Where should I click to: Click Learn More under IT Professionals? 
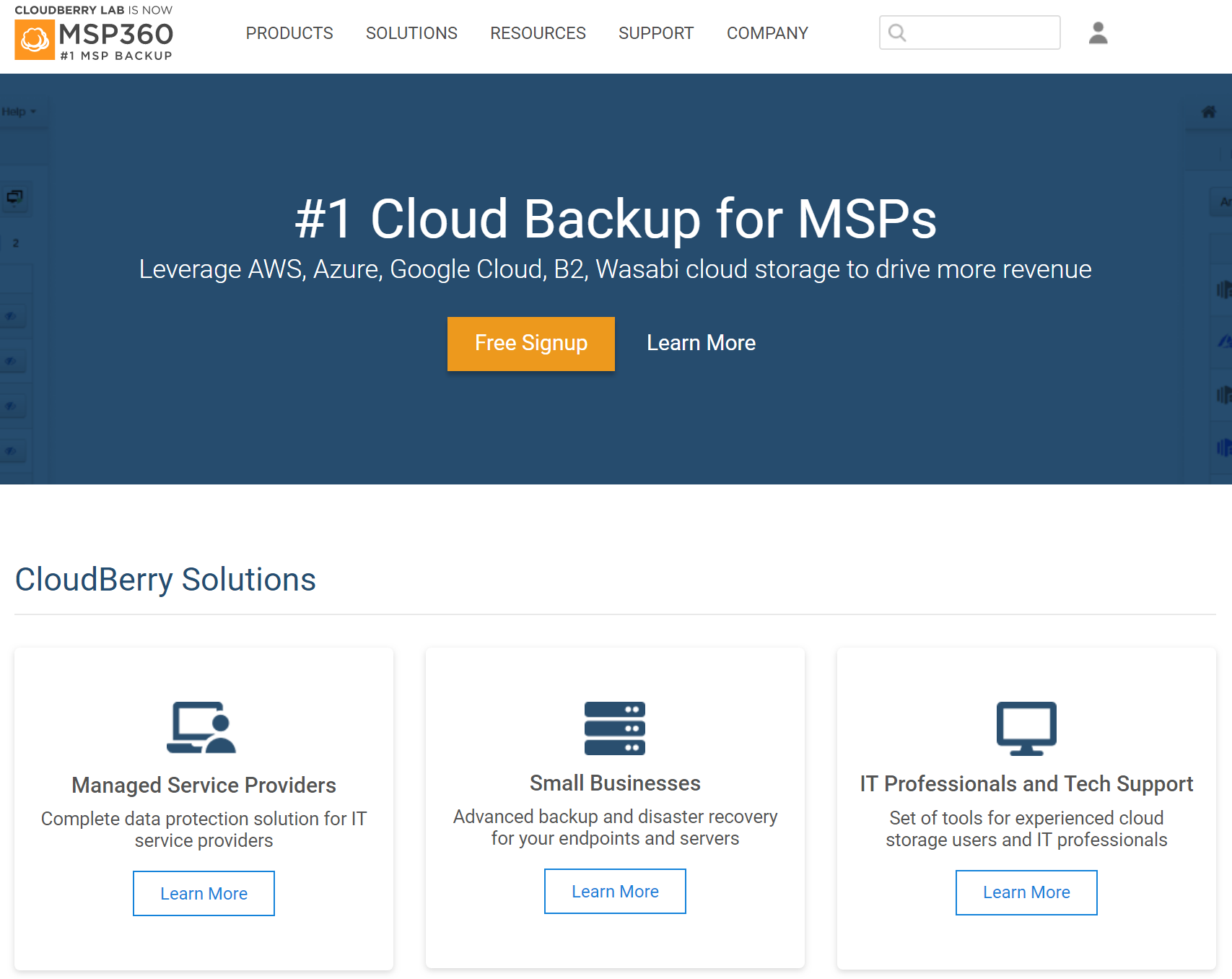point(1026,892)
